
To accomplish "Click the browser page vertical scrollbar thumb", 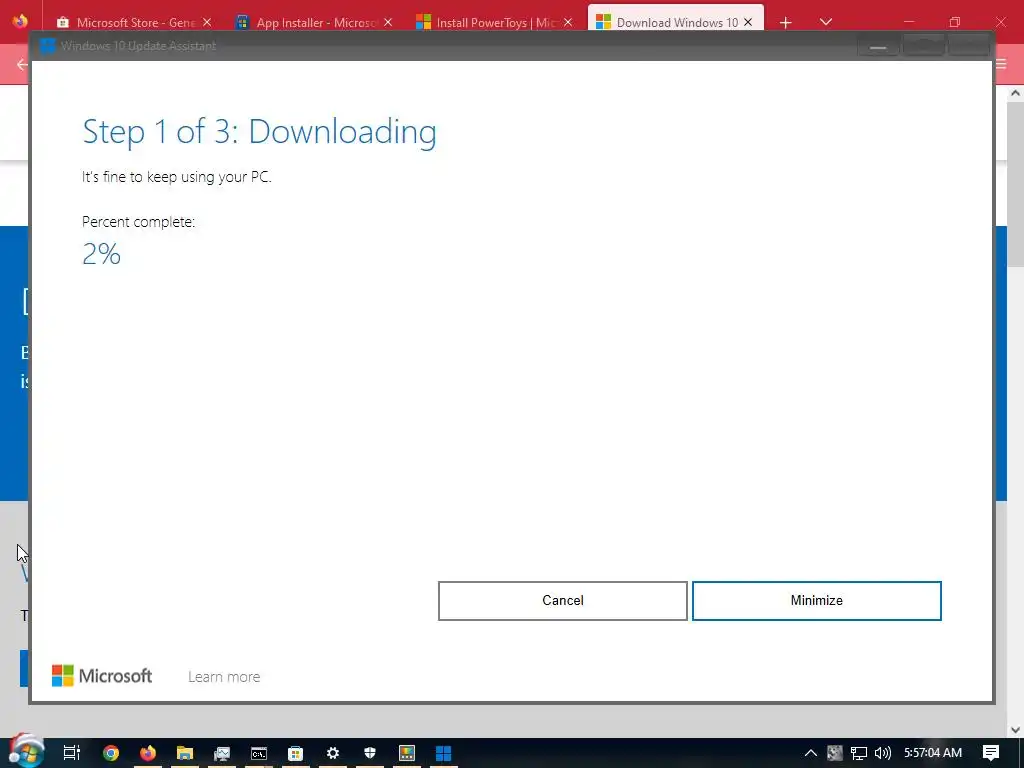I will 1016,185.
